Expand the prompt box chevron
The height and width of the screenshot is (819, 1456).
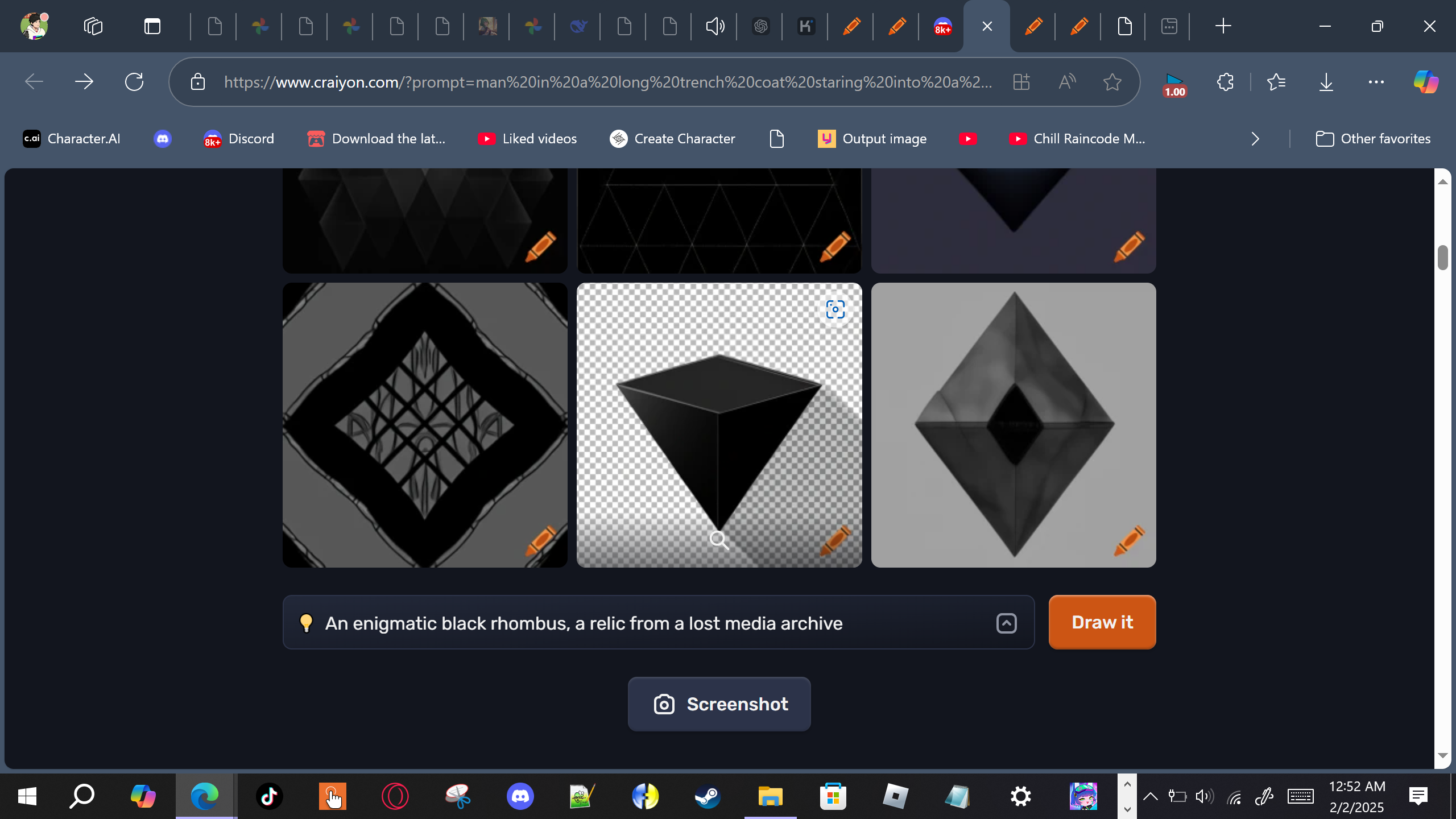point(1006,623)
